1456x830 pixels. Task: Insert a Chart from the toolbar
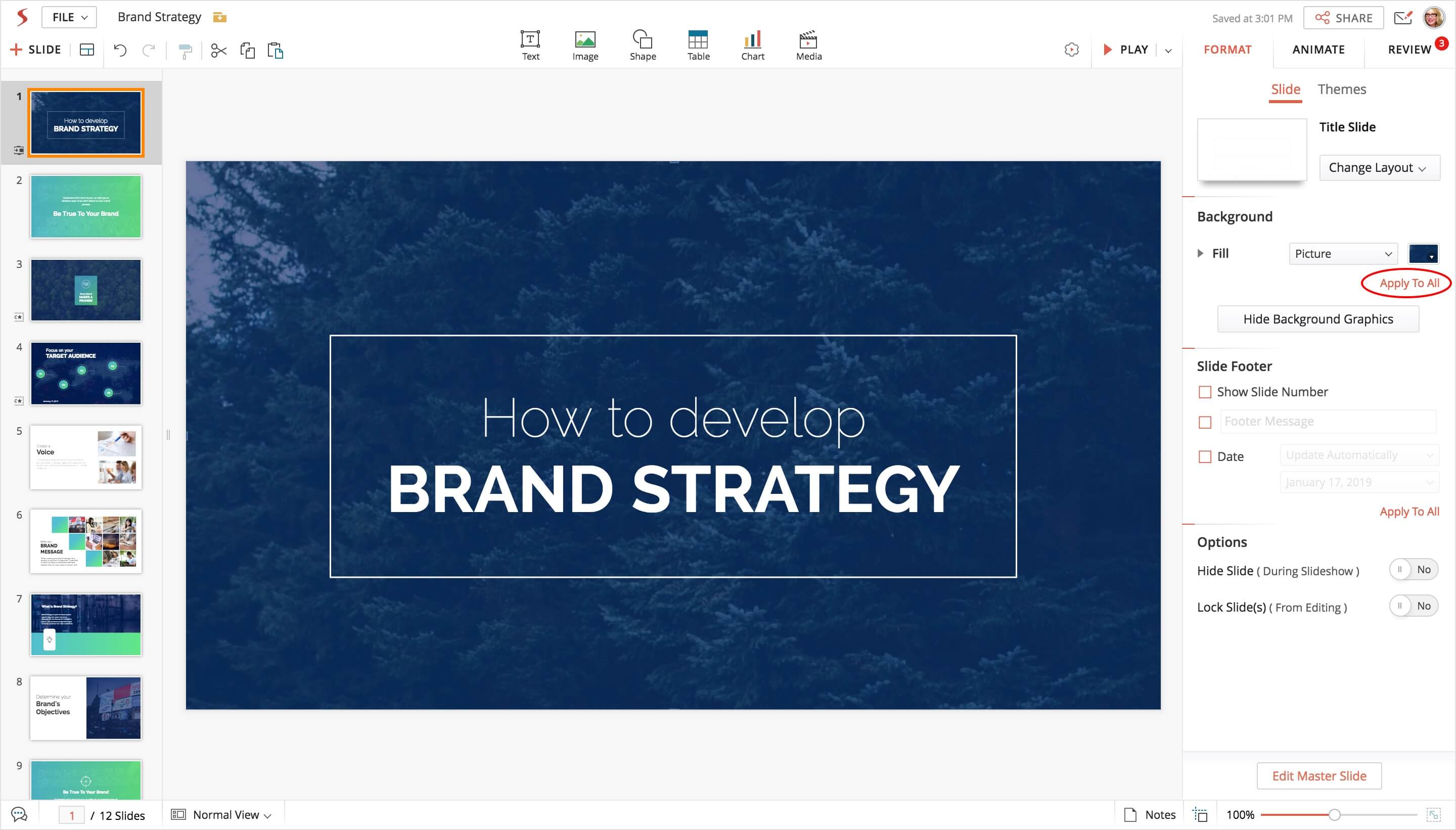[752, 45]
